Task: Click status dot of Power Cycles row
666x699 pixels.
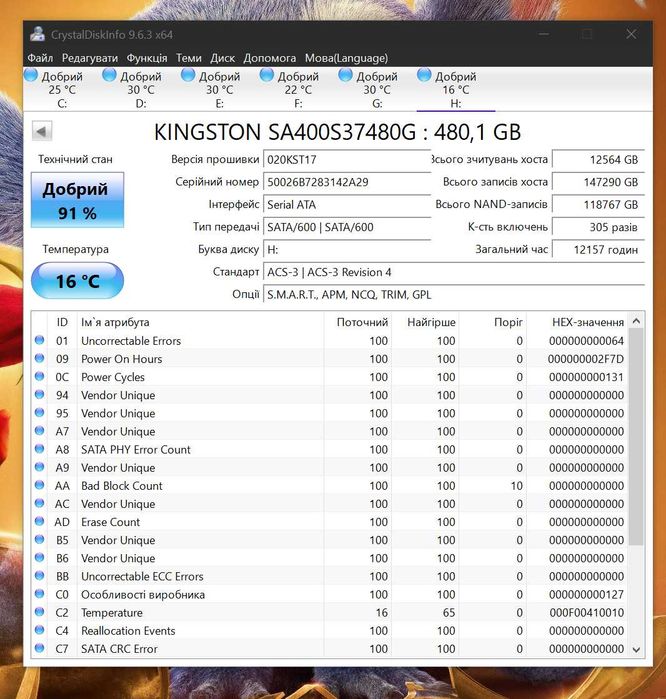Action: click(40, 376)
